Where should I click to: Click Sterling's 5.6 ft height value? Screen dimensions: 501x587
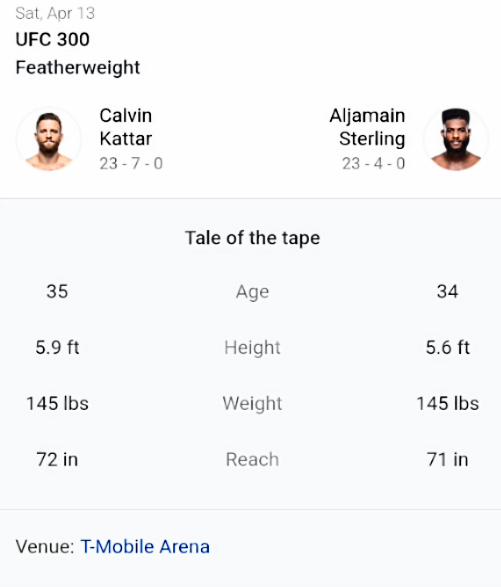[x=447, y=347]
